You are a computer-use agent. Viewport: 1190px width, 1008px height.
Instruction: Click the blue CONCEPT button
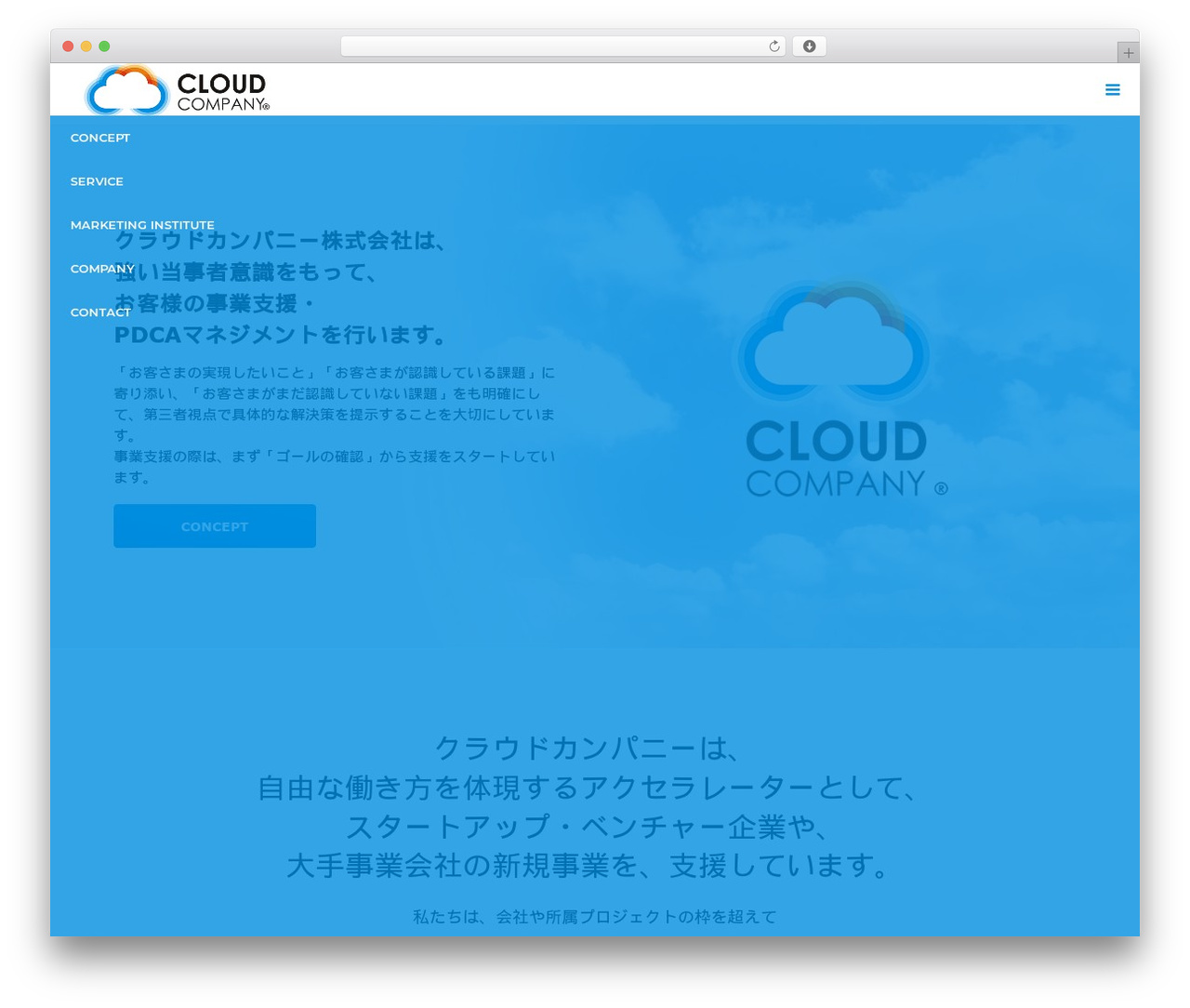[215, 526]
